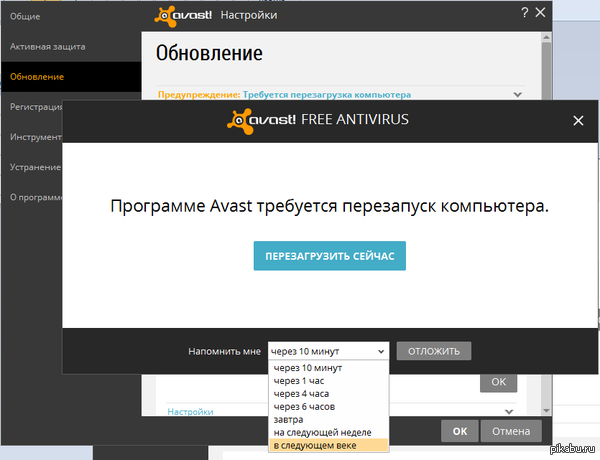This screenshot has width=600, height=460.
Task: Choose через 4 часа option
Action: (329, 394)
